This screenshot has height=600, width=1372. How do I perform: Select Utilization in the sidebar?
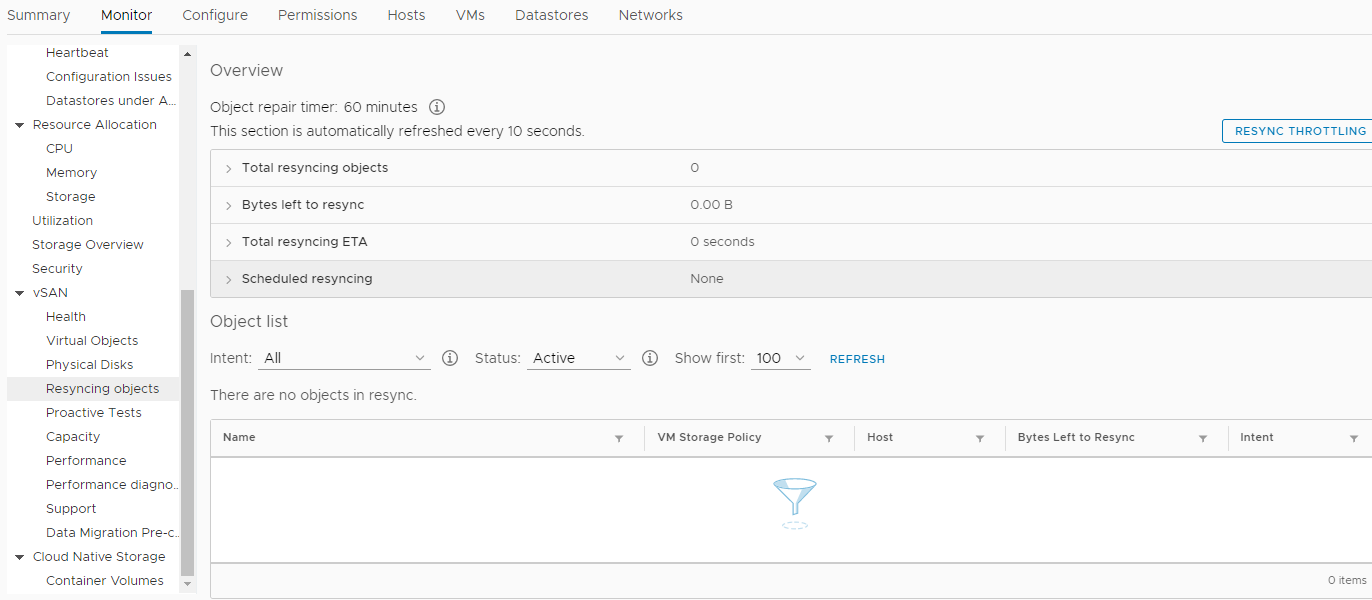point(62,221)
